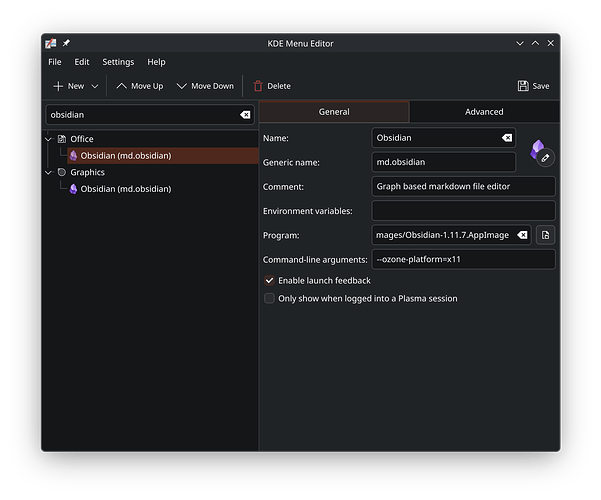Collapse the Office category
Screen dimensions: 601x500
(x=48, y=139)
